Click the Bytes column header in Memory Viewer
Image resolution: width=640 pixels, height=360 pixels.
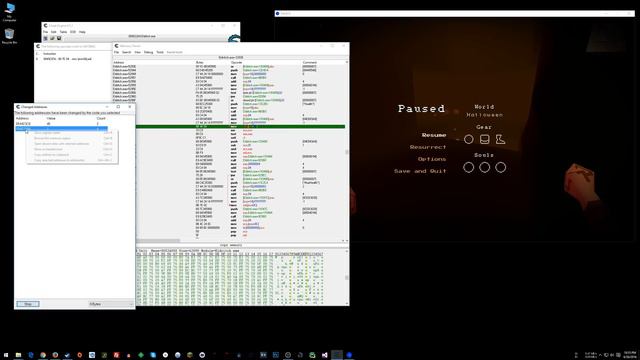(x=200, y=62)
